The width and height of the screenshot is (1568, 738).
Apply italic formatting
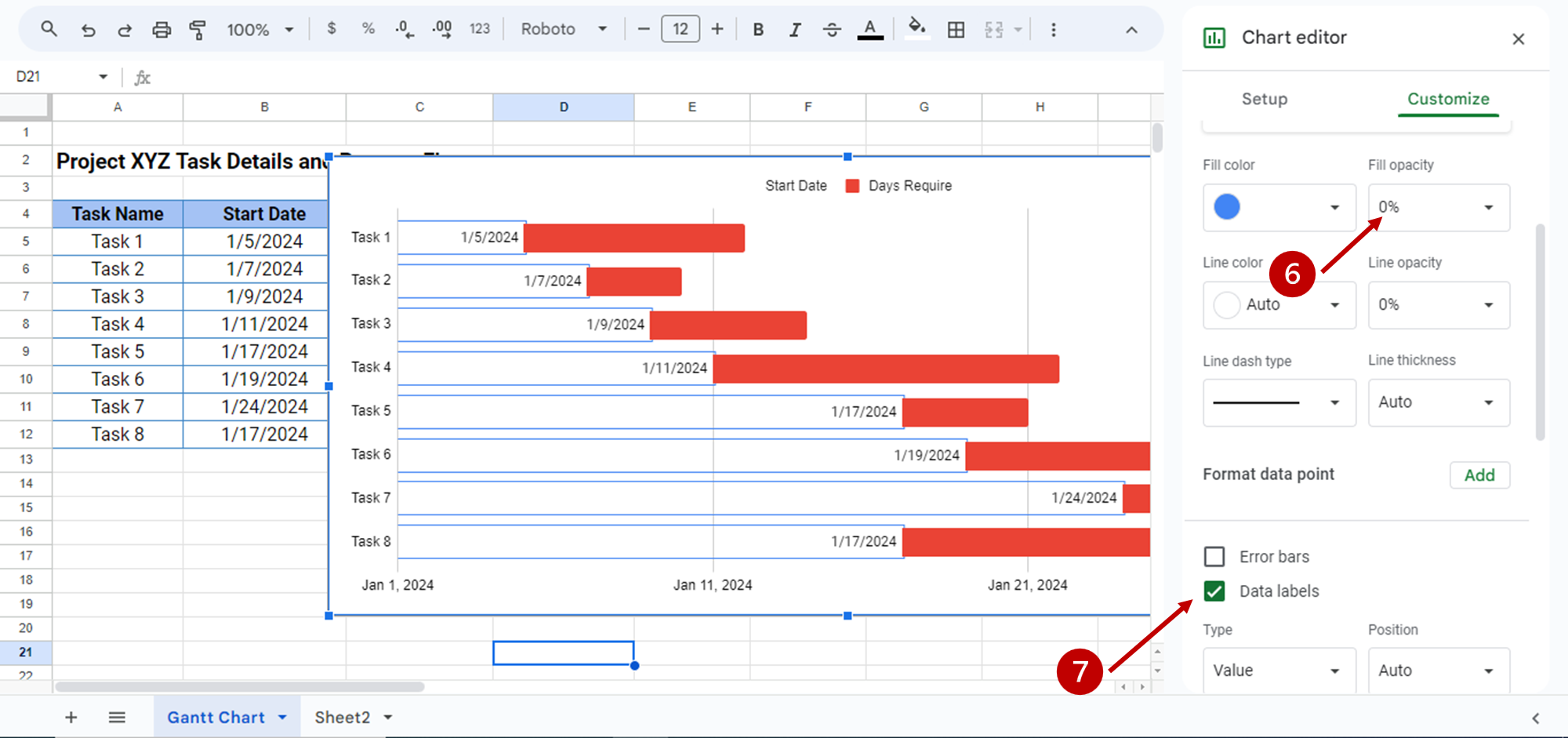[795, 30]
